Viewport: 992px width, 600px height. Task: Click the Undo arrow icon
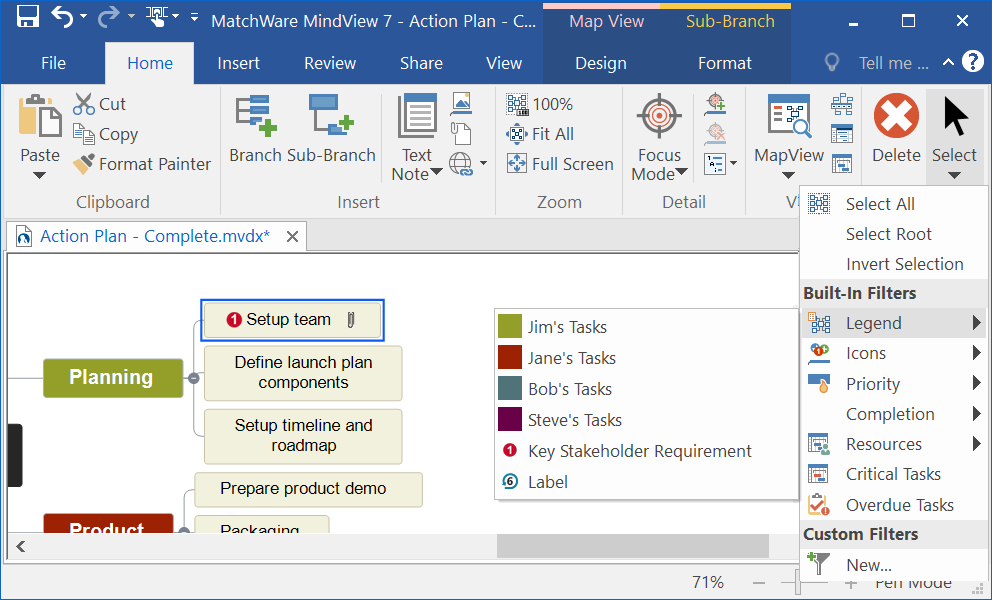pyautogui.click(x=63, y=16)
